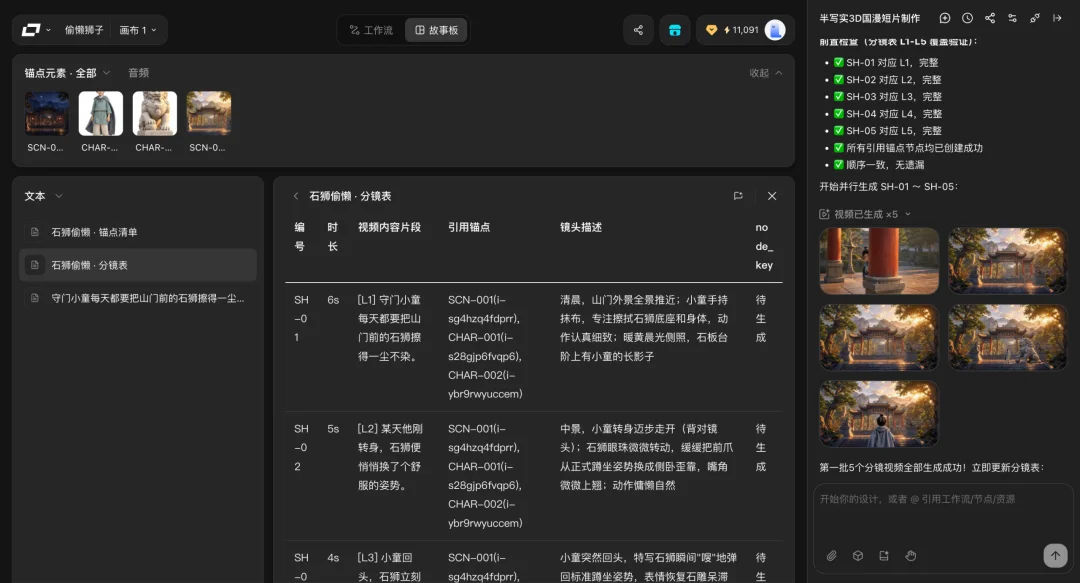Open the cyan store icon

(675, 30)
